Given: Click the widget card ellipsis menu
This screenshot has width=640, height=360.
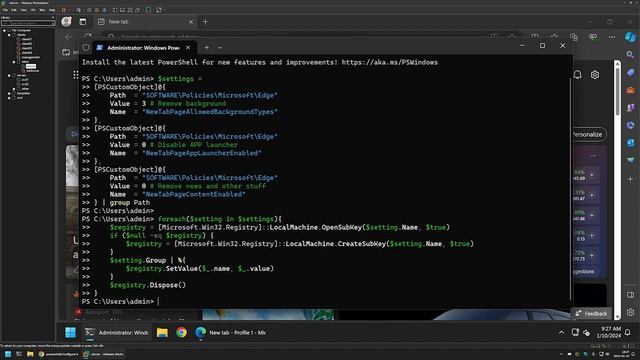Looking at the screenshot, I should [593, 156].
